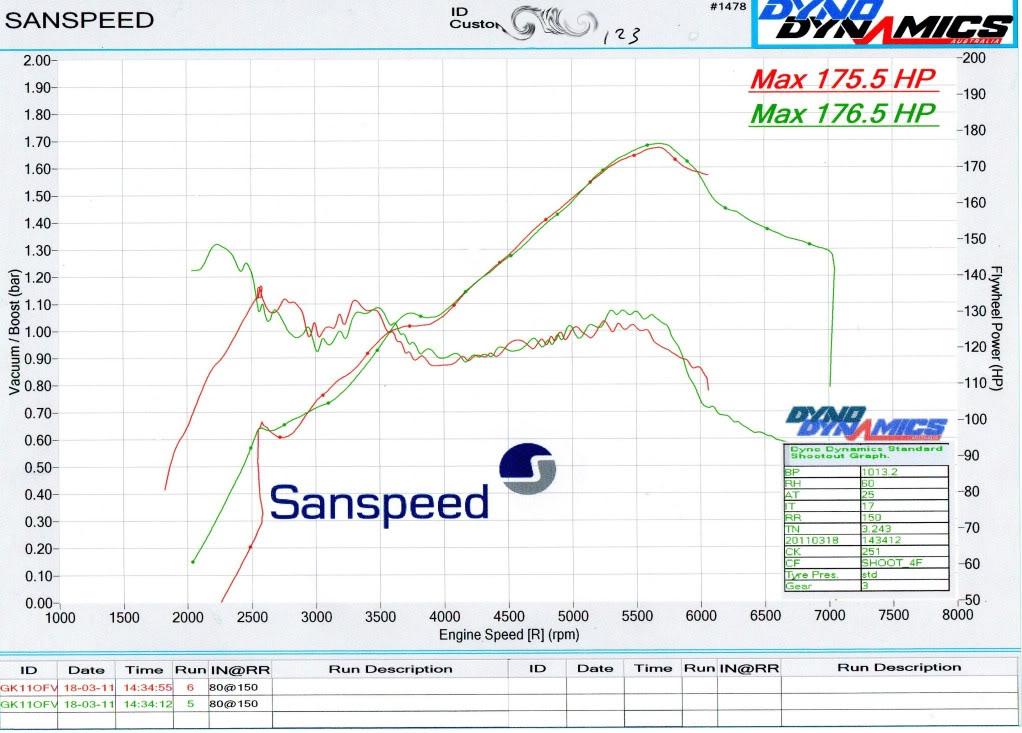Viewport: 1022px width, 733px height.
Task: Click run number 5 in the run table
Action: coord(190,704)
